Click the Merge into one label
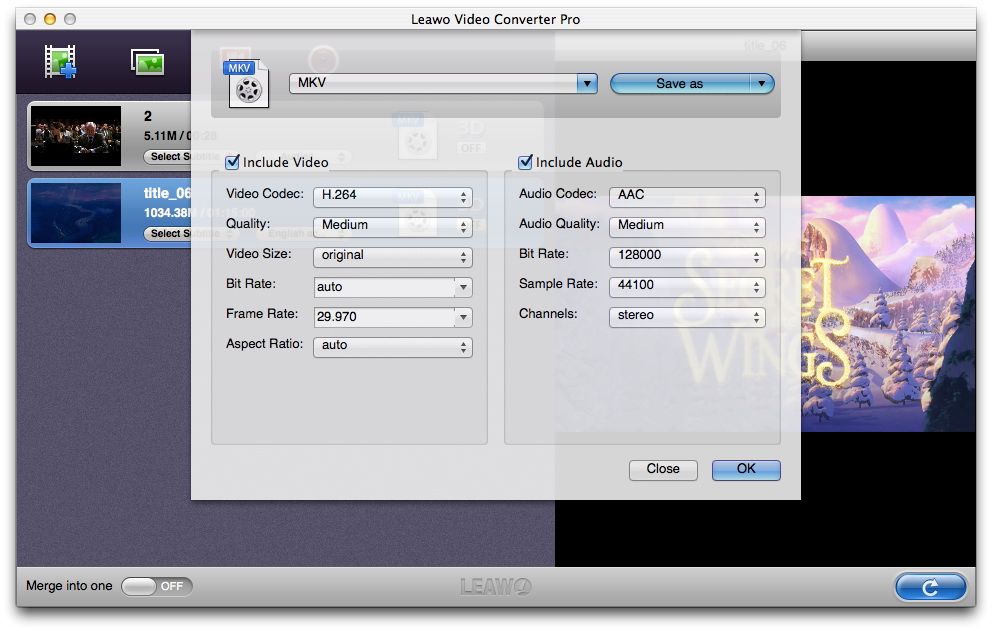This screenshot has width=992, height=631. click(69, 586)
